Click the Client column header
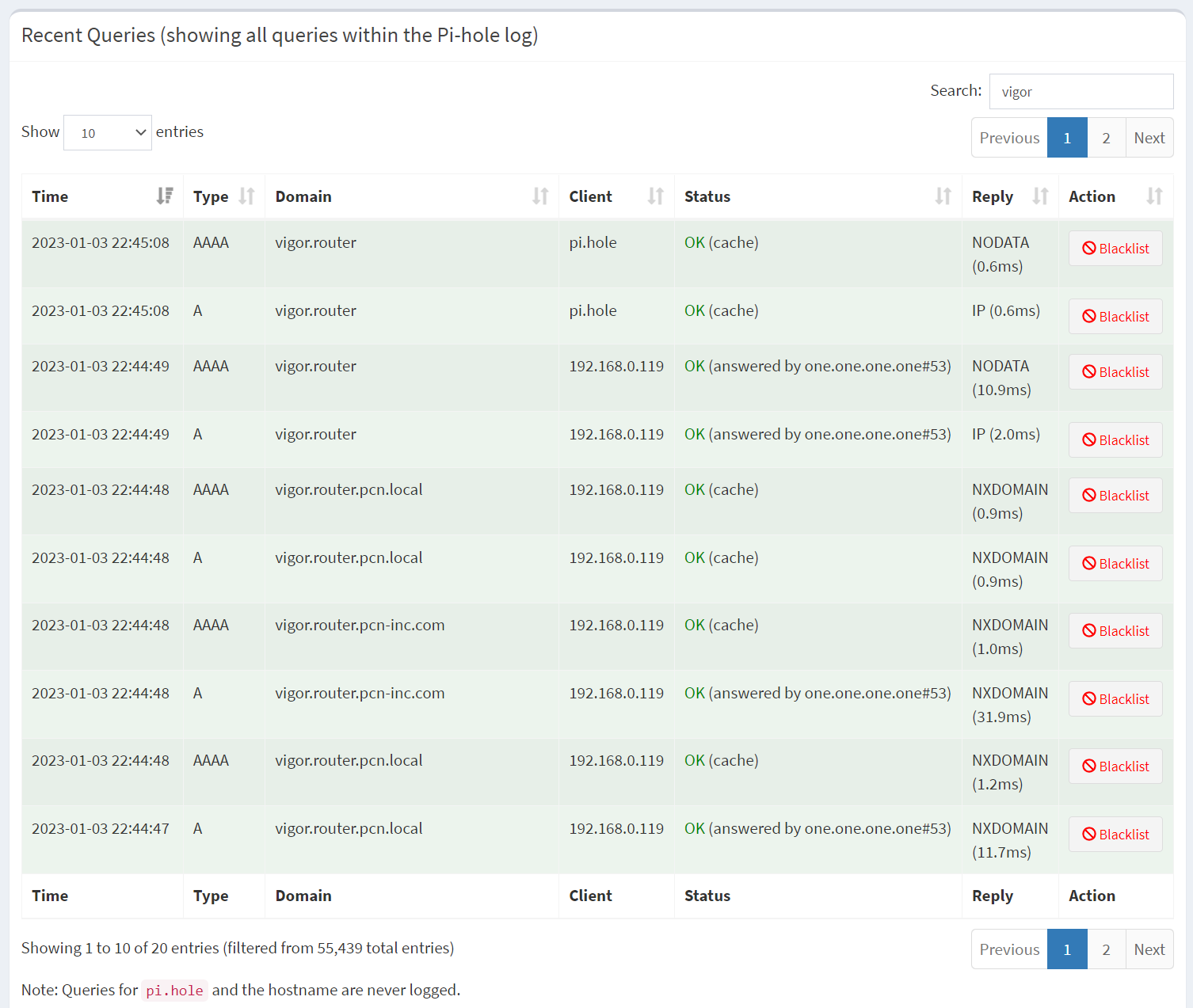The height and width of the screenshot is (1008, 1193). click(616, 196)
